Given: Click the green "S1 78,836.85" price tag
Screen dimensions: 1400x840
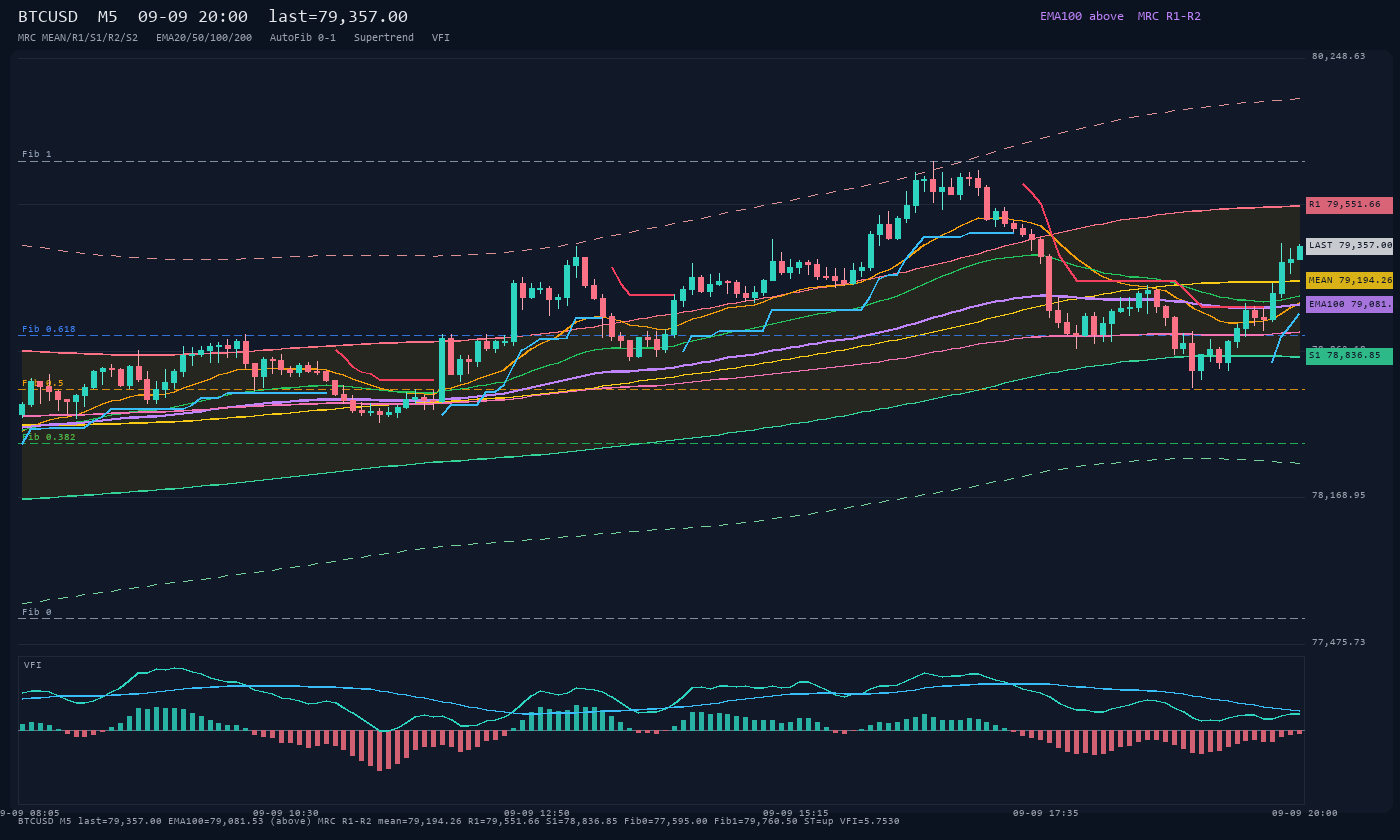Looking at the screenshot, I should coord(1349,355).
